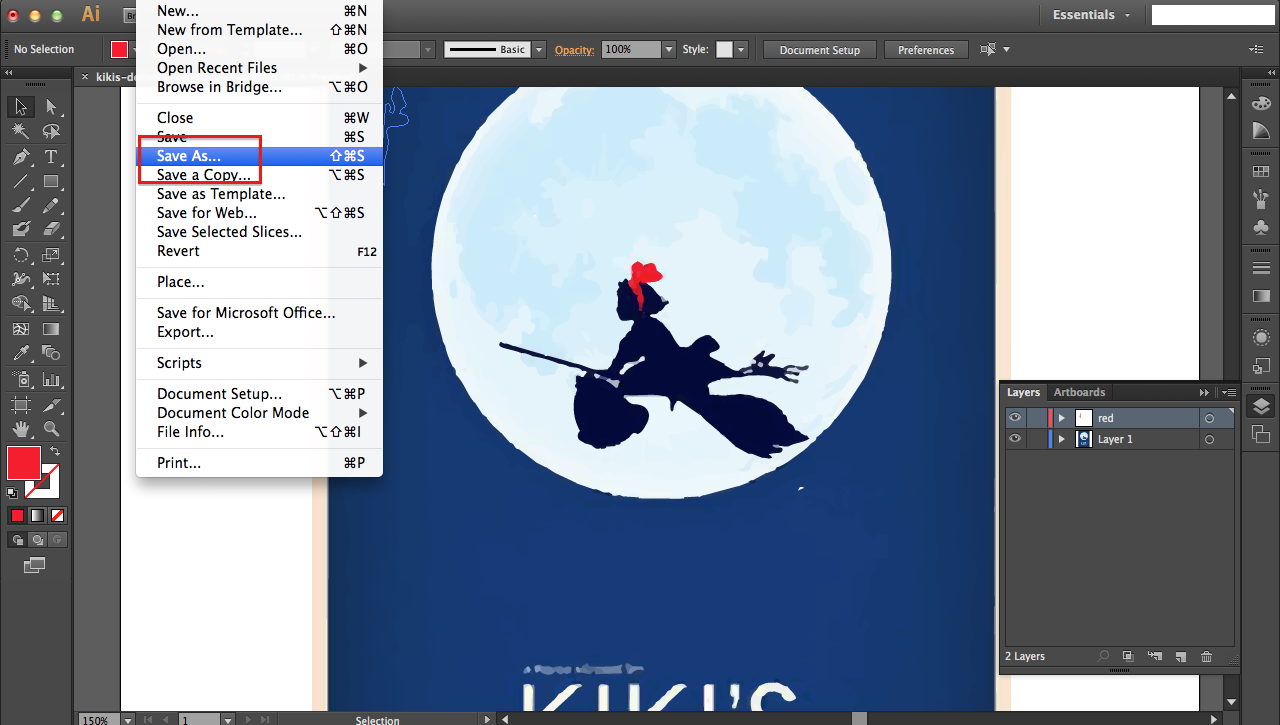This screenshot has width=1280, height=725.
Task: Activate the Pencil tool
Action: [51, 205]
